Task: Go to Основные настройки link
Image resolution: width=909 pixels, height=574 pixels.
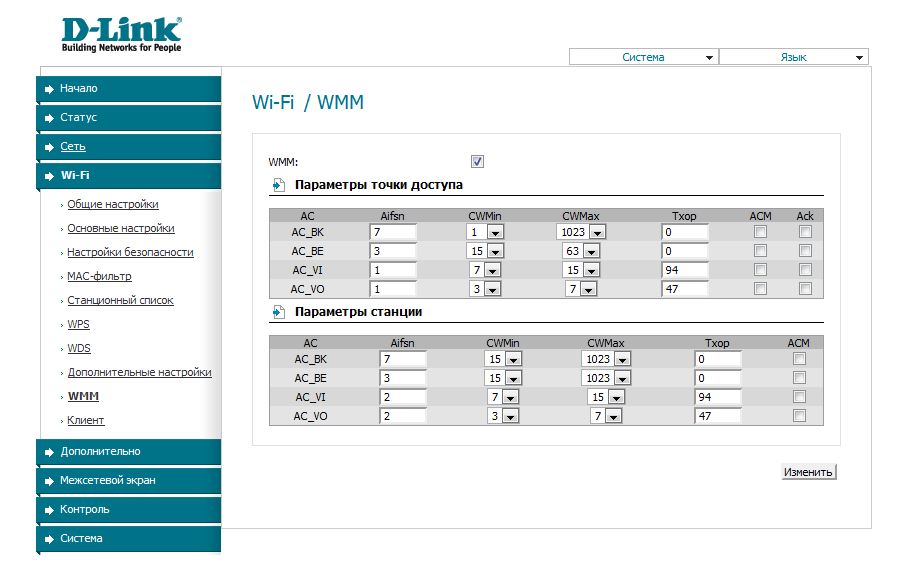Action: tap(121, 228)
